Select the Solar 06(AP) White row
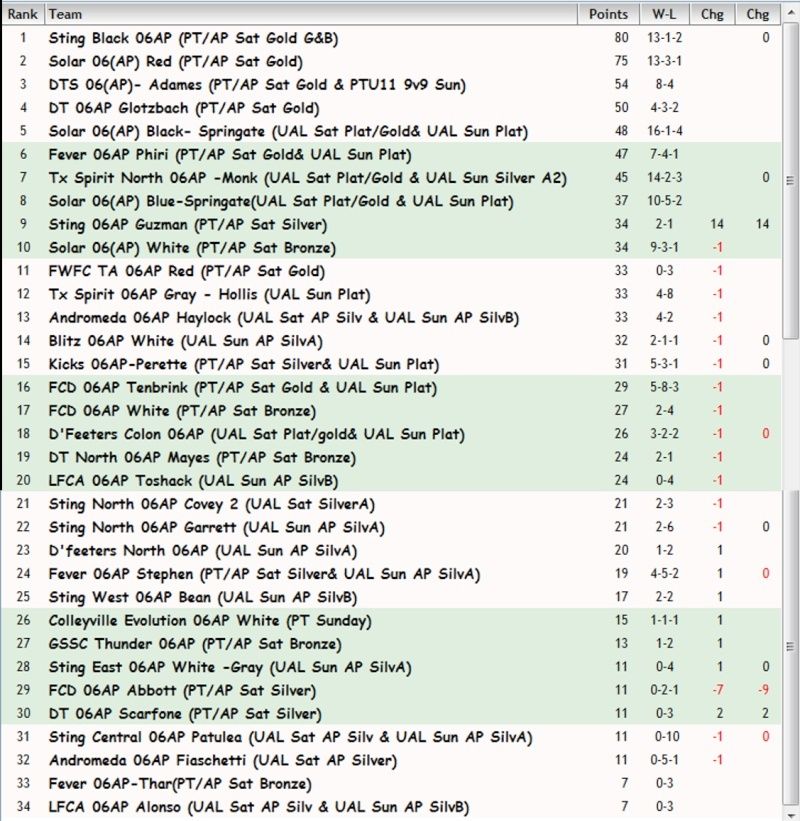Viewport: 800px width, 821px height. 392,247
